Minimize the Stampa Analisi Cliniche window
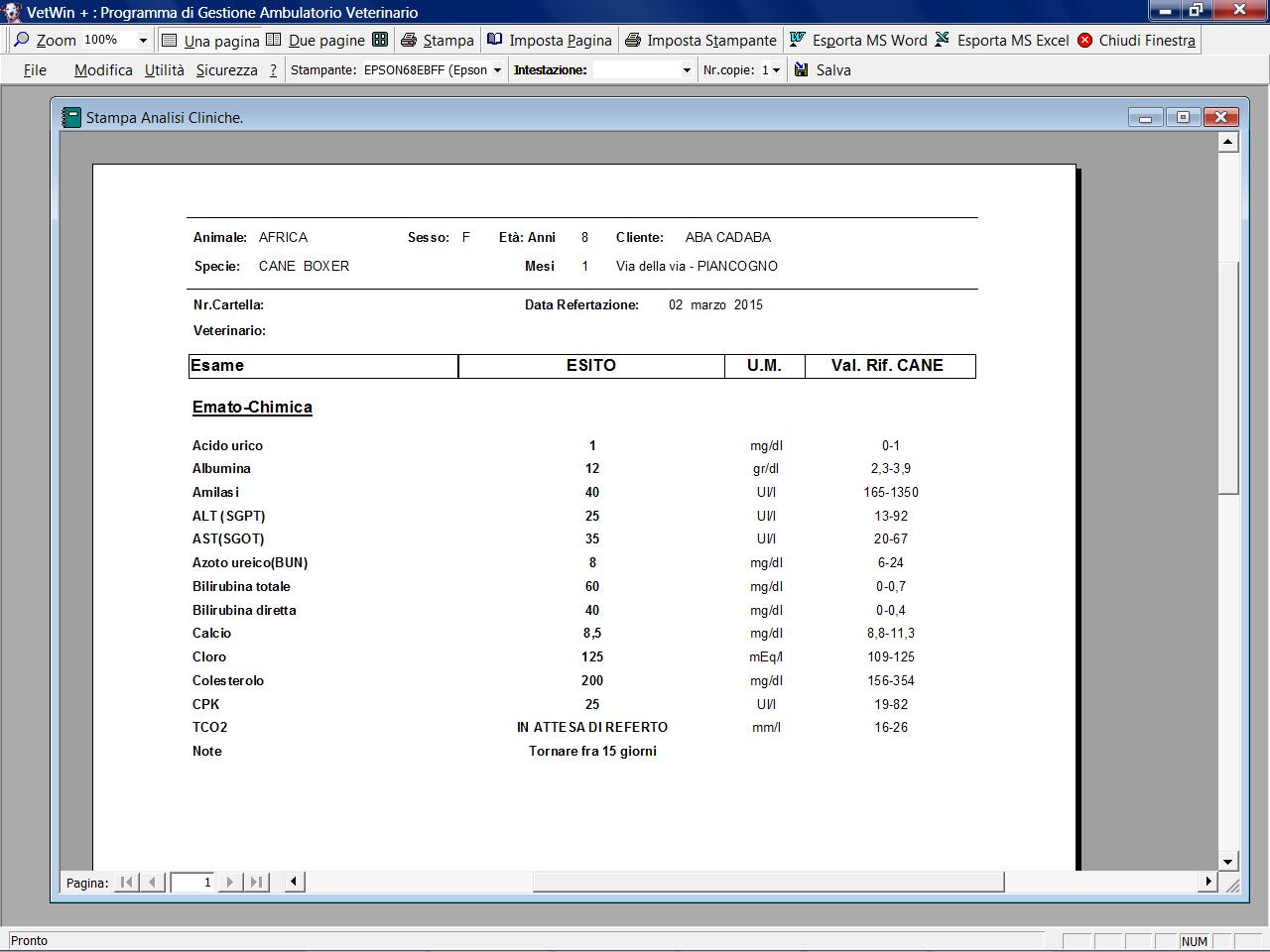Image resolution: width=1270 pixels, height=952 pixels. (1145, 117)
